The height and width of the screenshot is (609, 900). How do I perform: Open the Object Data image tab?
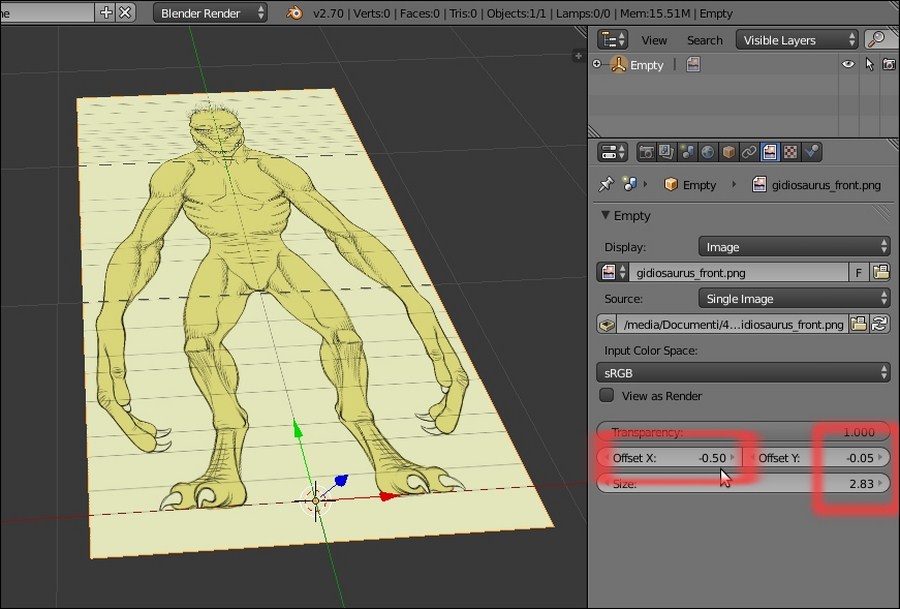769,152
